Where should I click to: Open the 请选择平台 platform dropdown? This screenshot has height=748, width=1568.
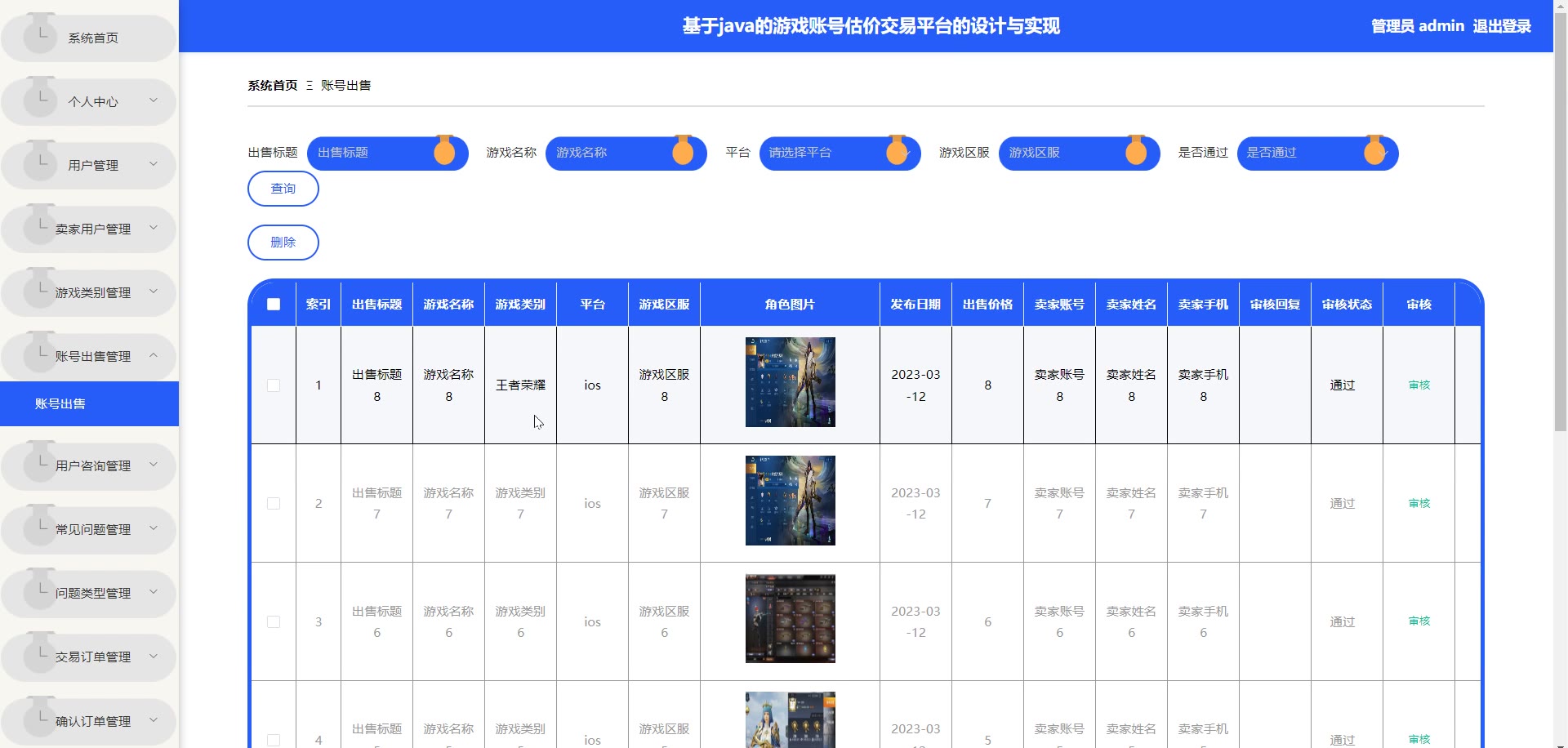coord(840,154)
